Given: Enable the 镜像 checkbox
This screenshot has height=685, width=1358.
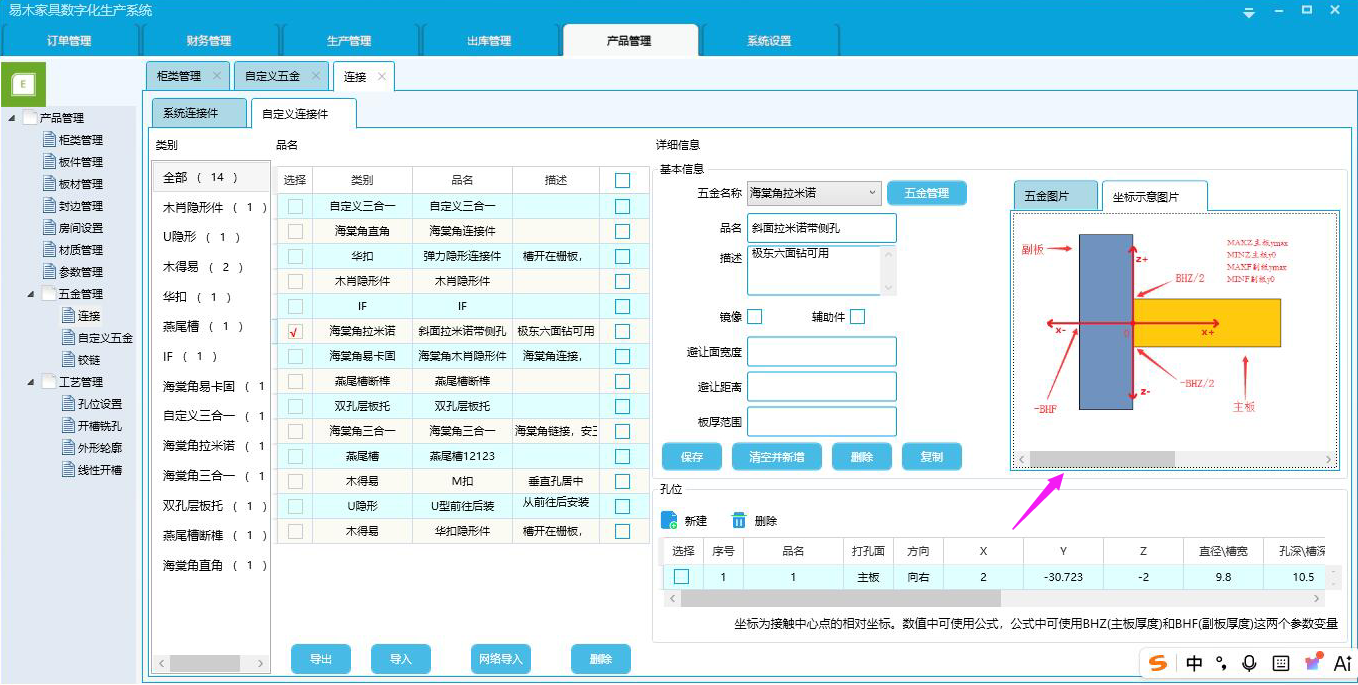Looking at the screenshot, I should (x=755, y=317).
